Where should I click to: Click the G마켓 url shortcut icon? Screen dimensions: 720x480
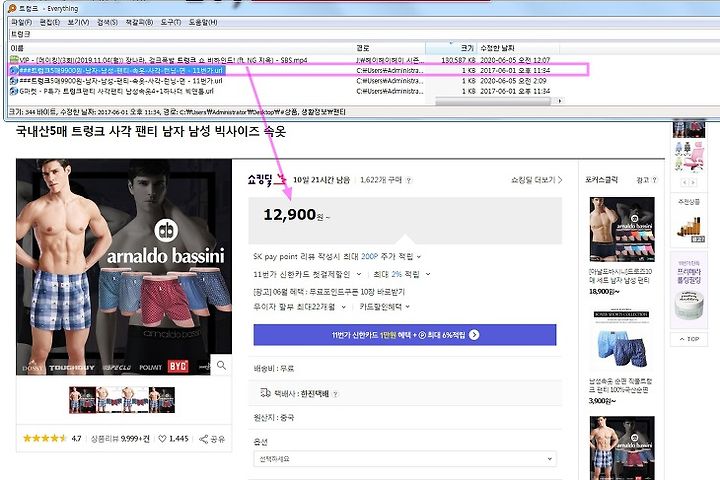click(x=14, y=91)
